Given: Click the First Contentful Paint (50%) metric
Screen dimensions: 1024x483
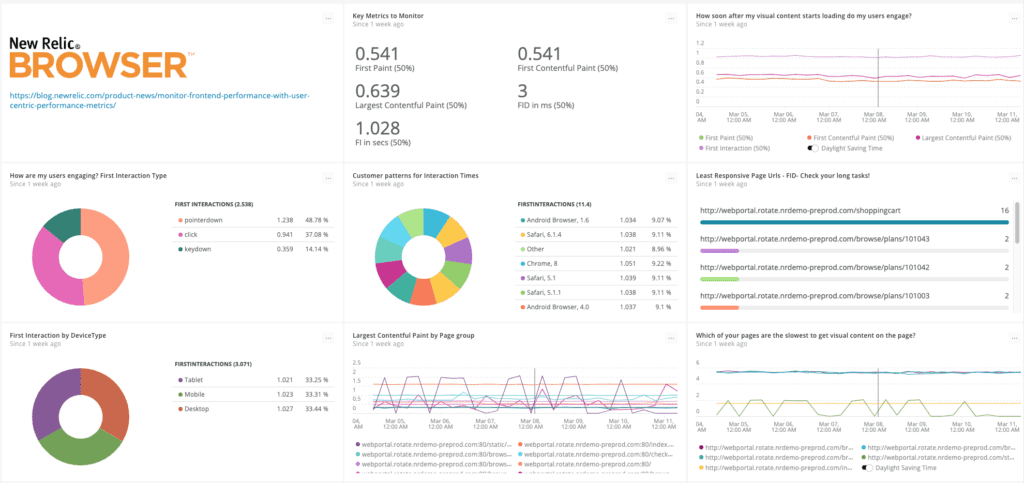Looking at the screenshot, I should coord(568,58).
